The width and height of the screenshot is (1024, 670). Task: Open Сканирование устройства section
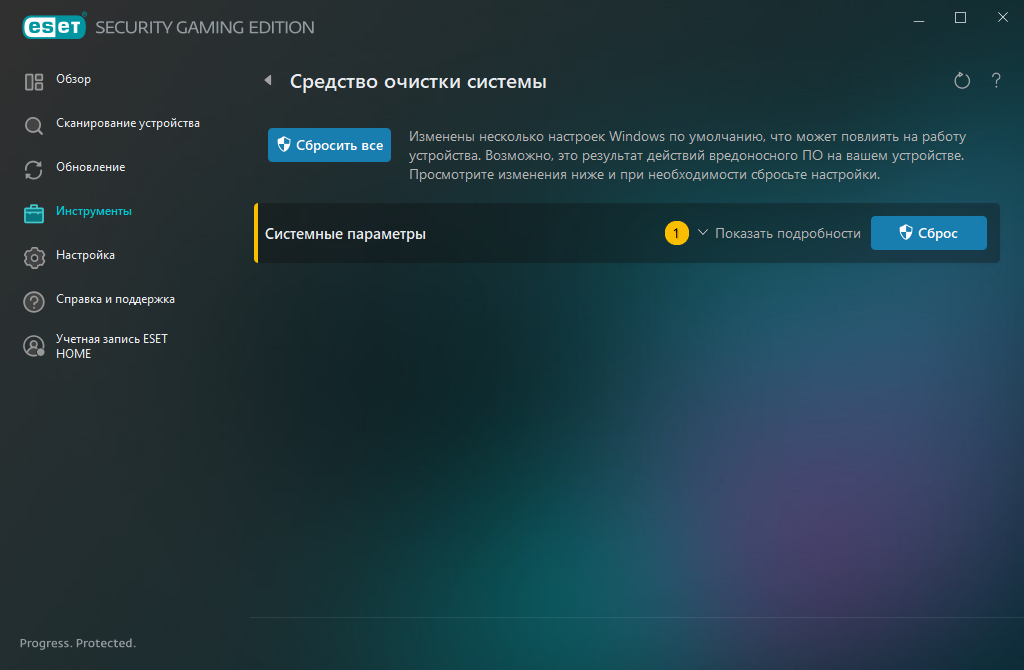[128, 123]
